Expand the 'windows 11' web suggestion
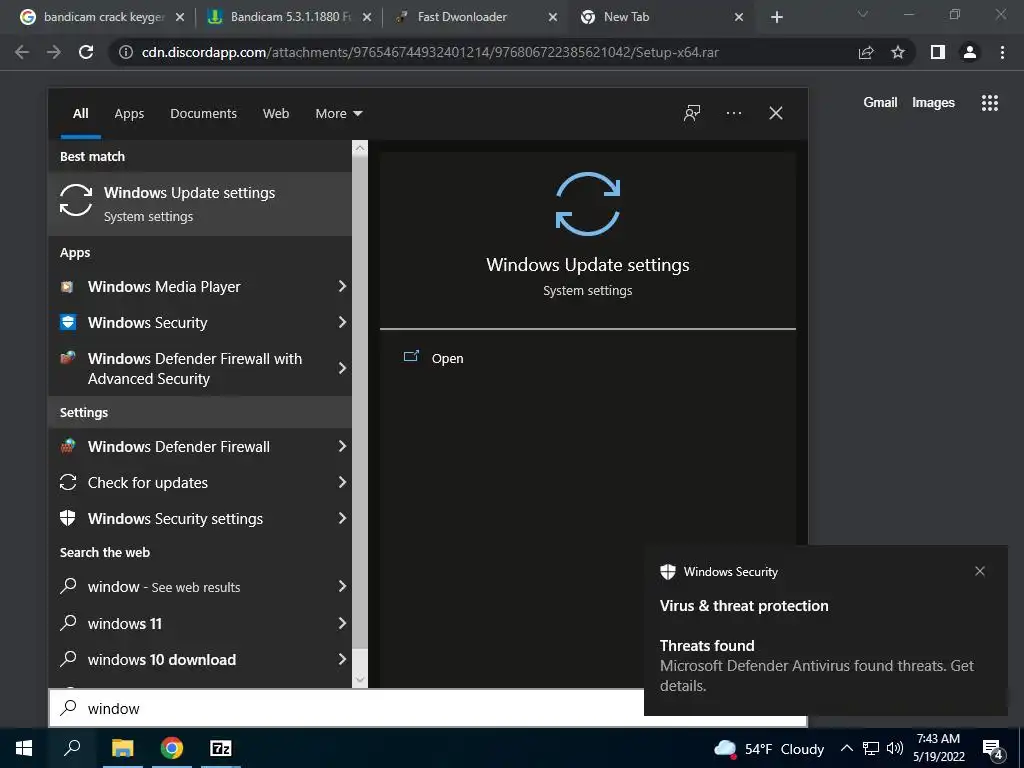This screenshot has width=1024, height=768. point(342,623)
